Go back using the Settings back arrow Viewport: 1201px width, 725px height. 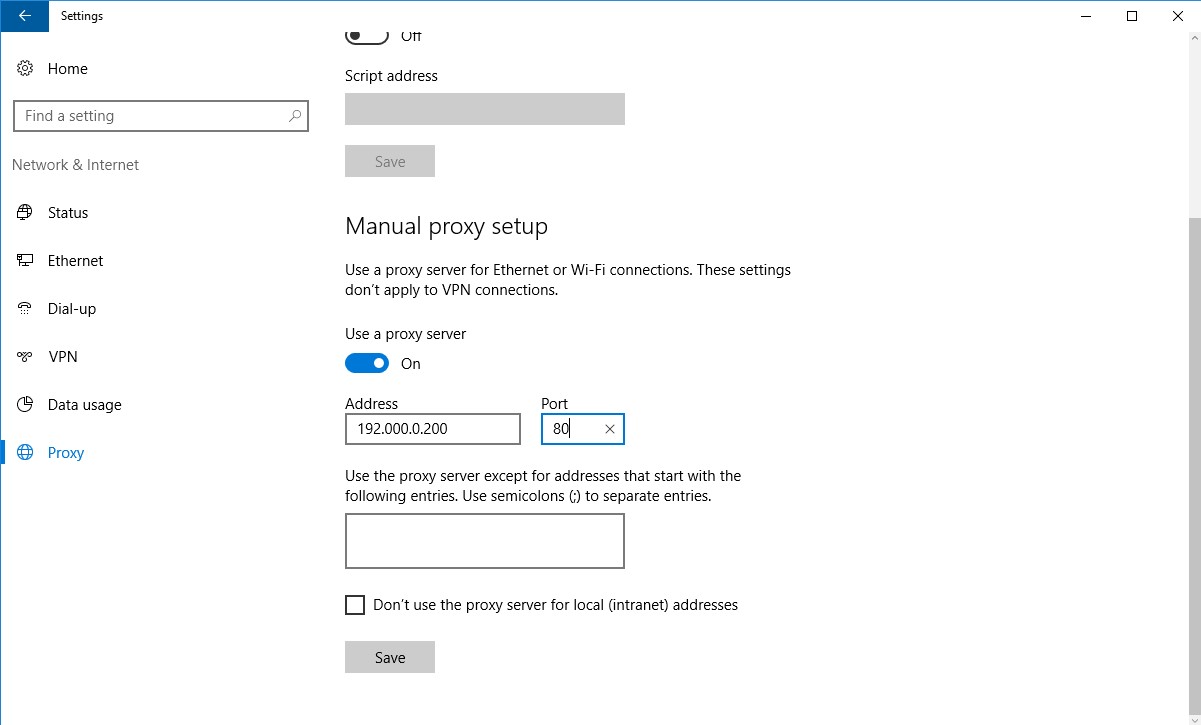[24, 16]
